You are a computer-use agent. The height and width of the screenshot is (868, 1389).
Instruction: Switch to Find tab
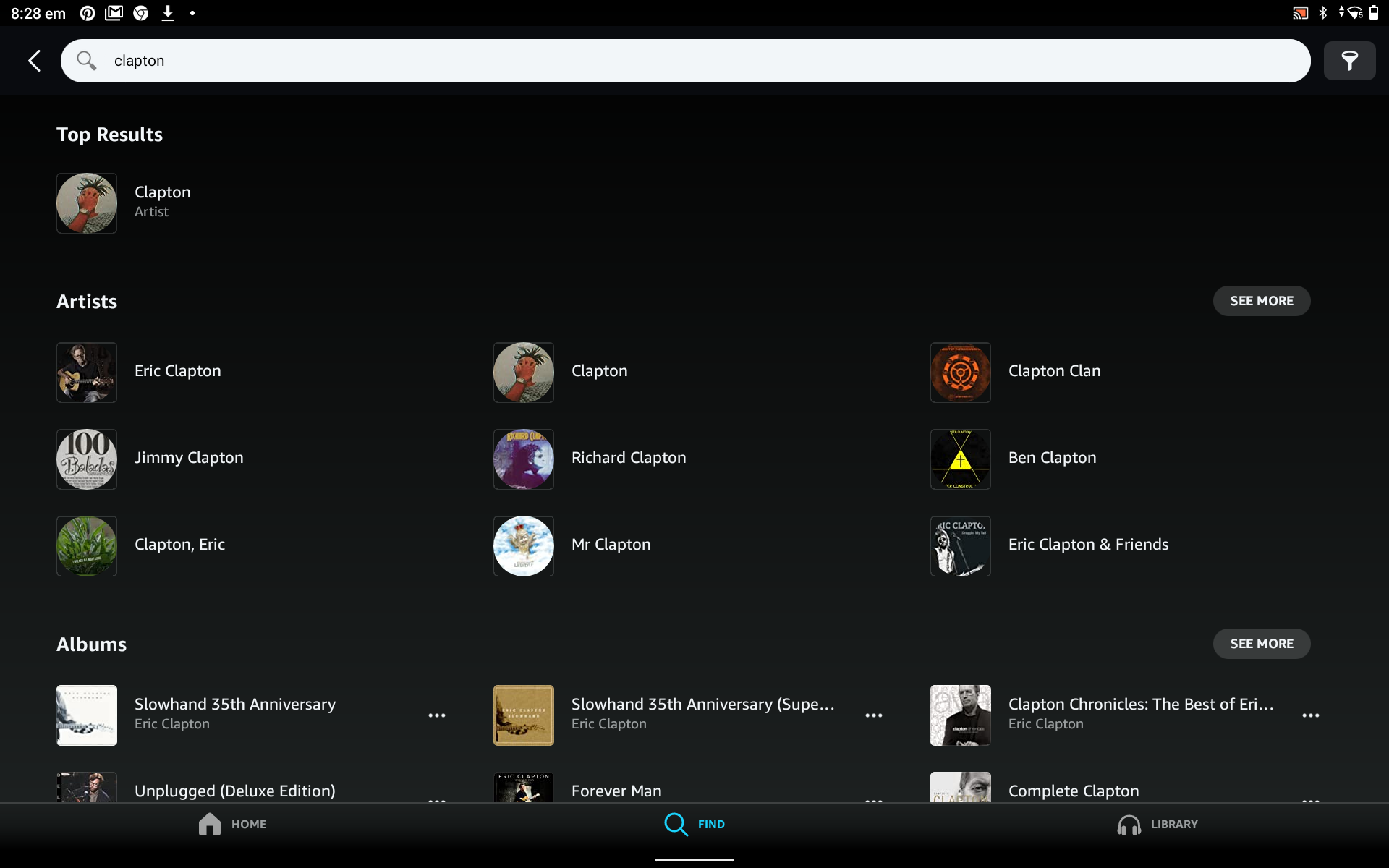coord(694,824)
